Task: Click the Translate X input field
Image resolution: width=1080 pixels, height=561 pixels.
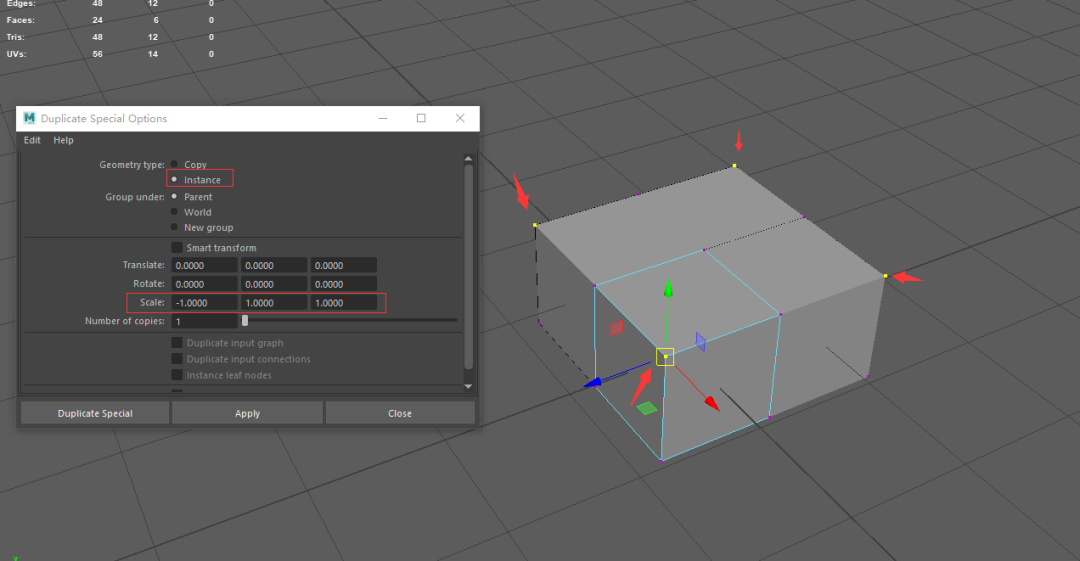Action: [205, 265]
